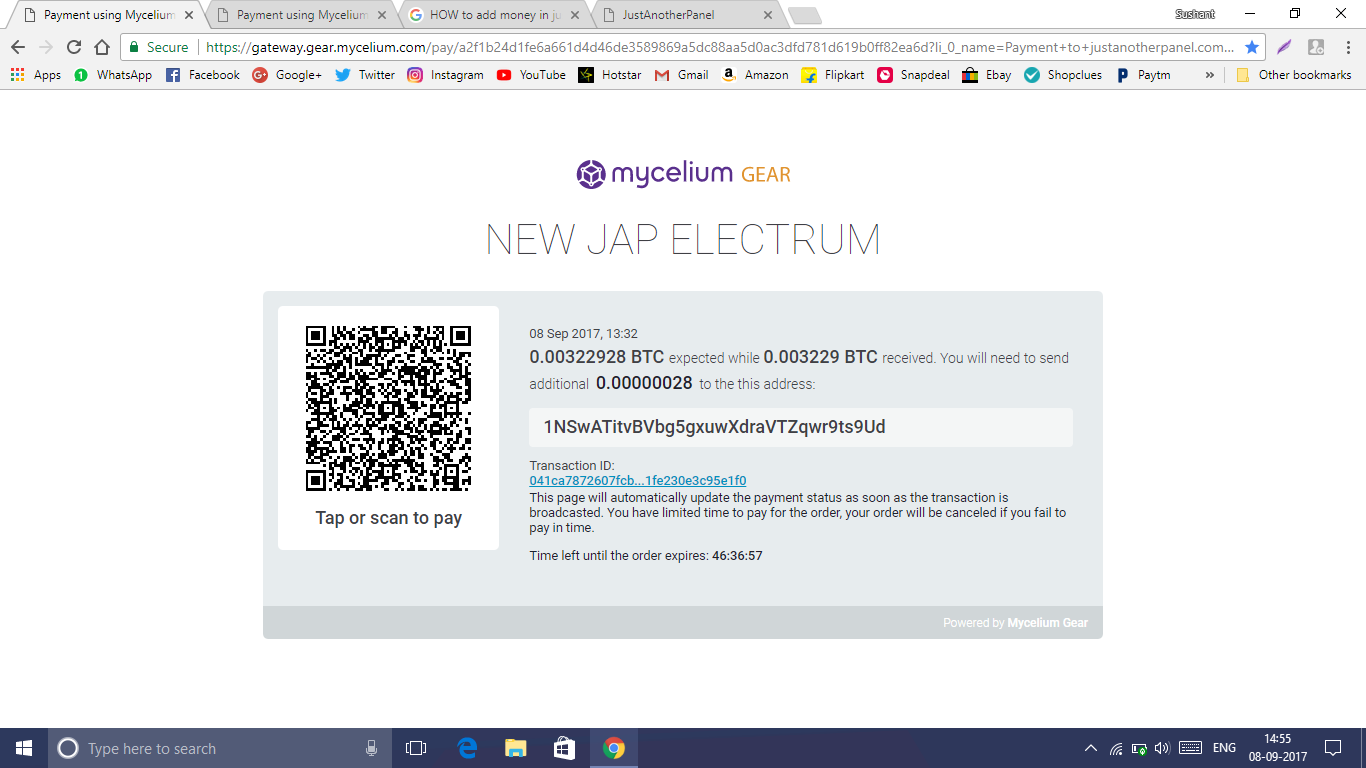Open the Ebay bookmark
Screen dimensions: 1366x768
coord(987,75)
